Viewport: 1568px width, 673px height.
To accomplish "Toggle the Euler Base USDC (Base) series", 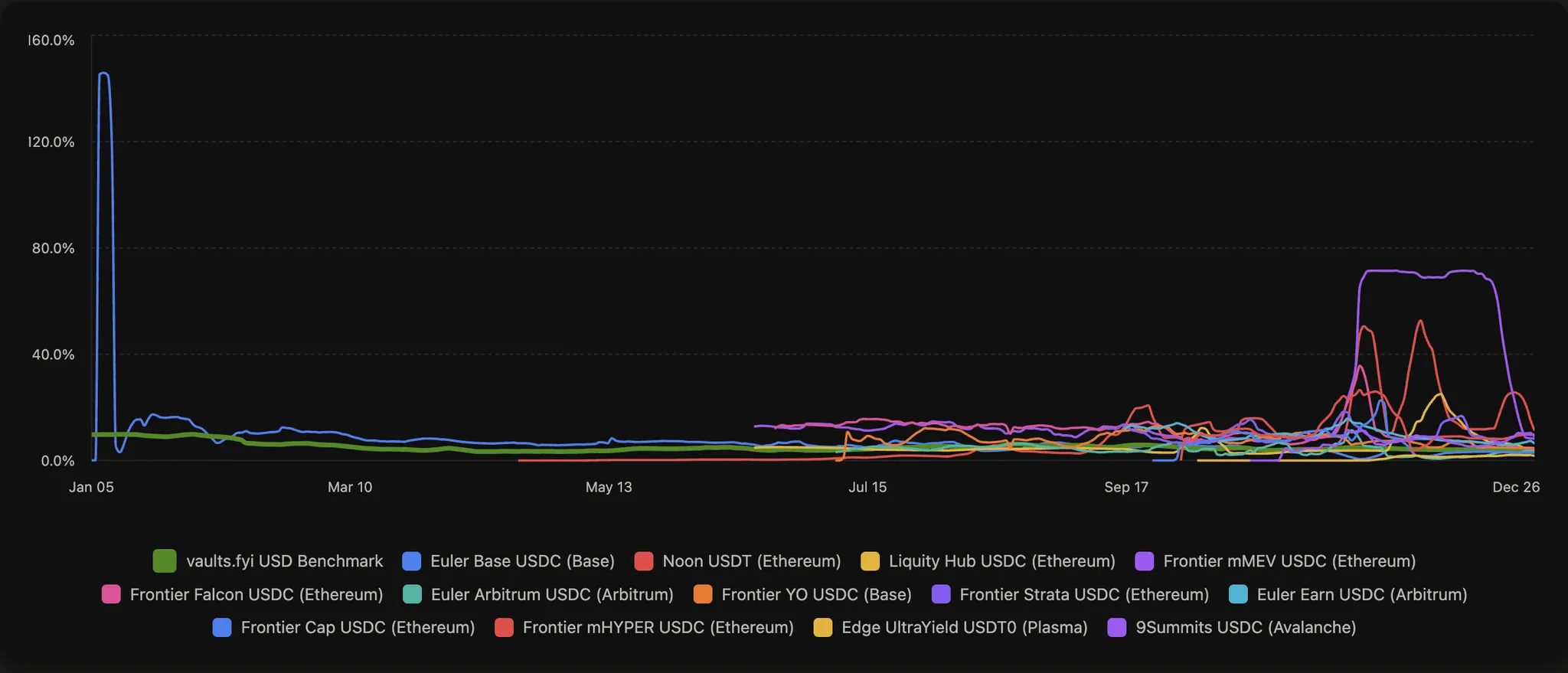I will pos(522,561).
